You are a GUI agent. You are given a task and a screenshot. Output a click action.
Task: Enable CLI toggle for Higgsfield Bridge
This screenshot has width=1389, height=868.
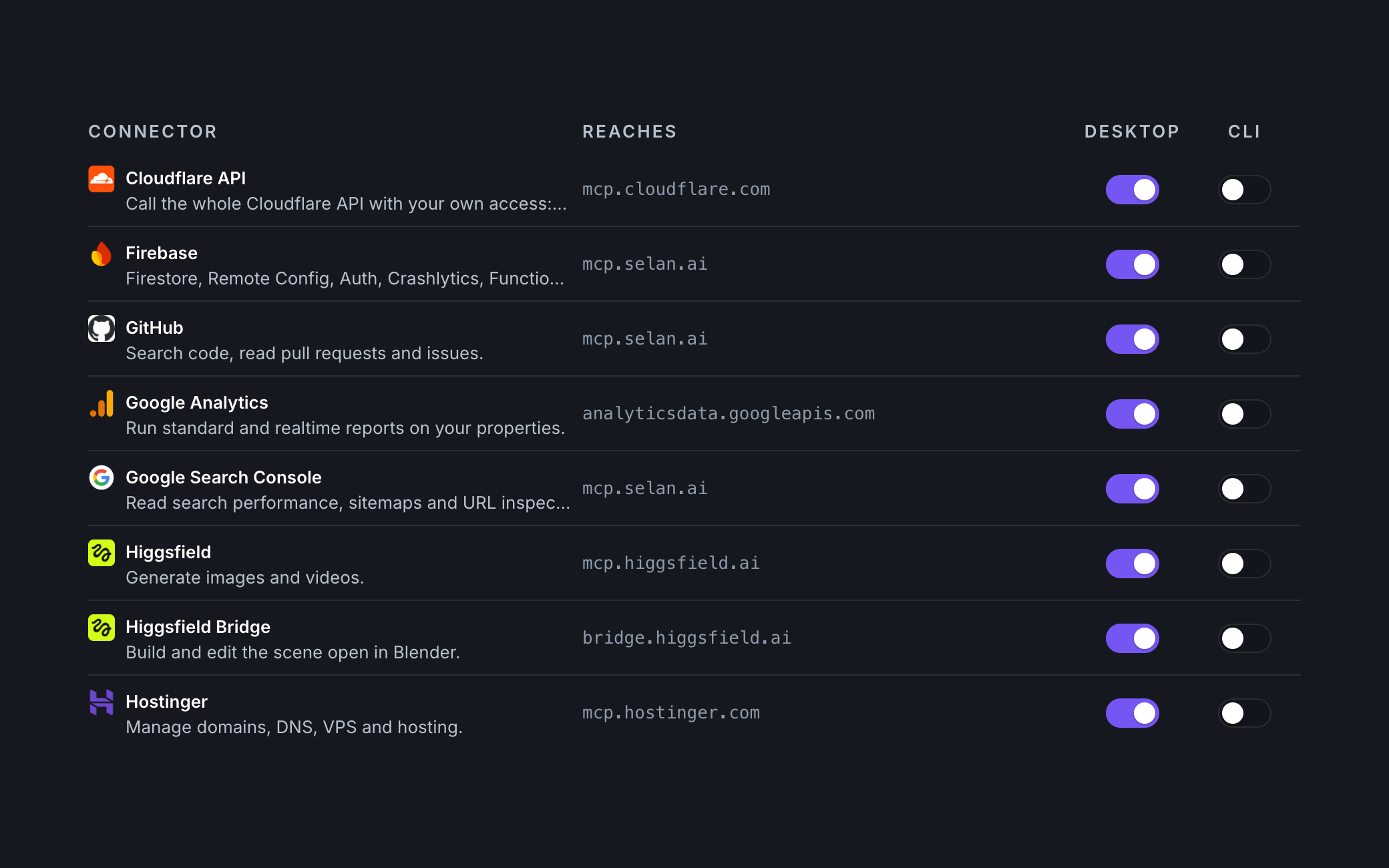coord(1245,638)
